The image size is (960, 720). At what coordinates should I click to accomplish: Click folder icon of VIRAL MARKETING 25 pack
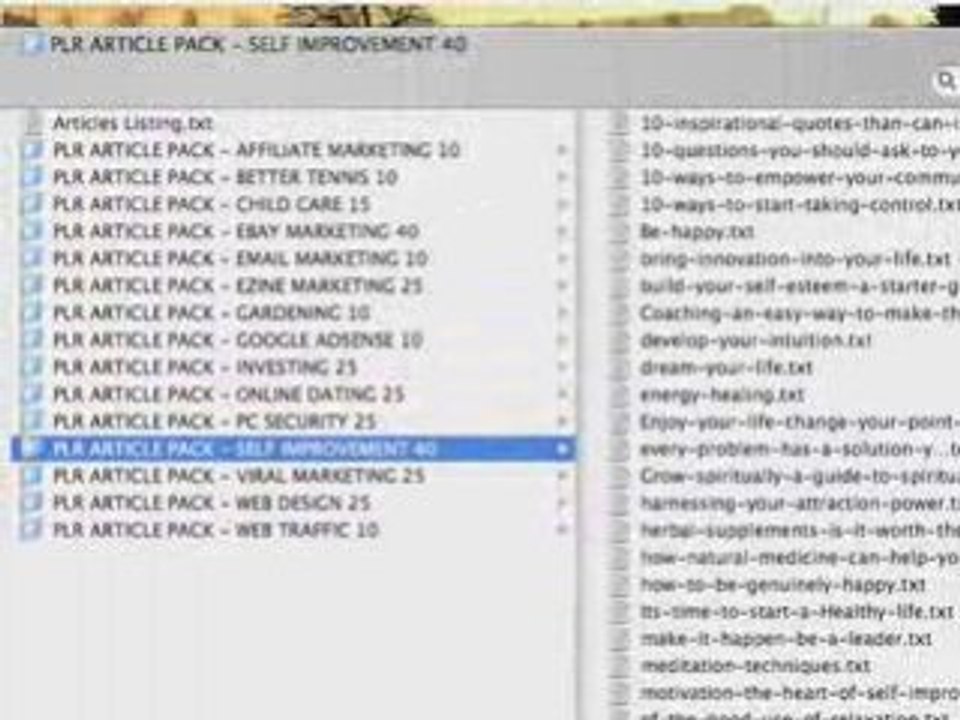point(32,475)
